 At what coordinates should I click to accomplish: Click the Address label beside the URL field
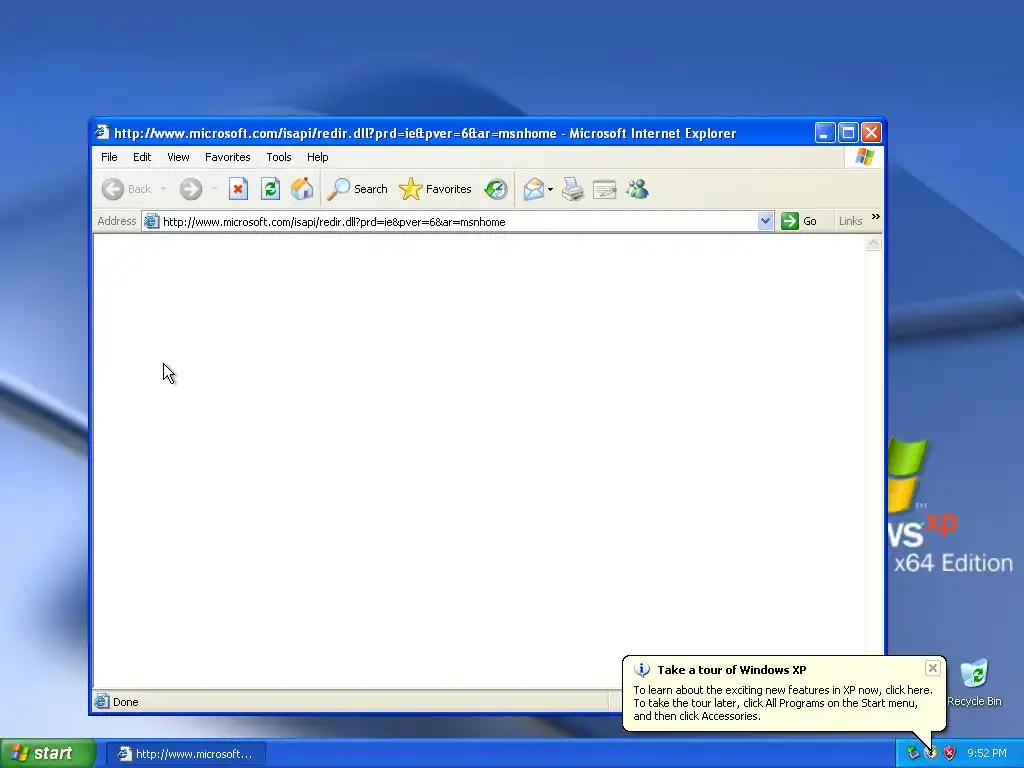(116, 221)
